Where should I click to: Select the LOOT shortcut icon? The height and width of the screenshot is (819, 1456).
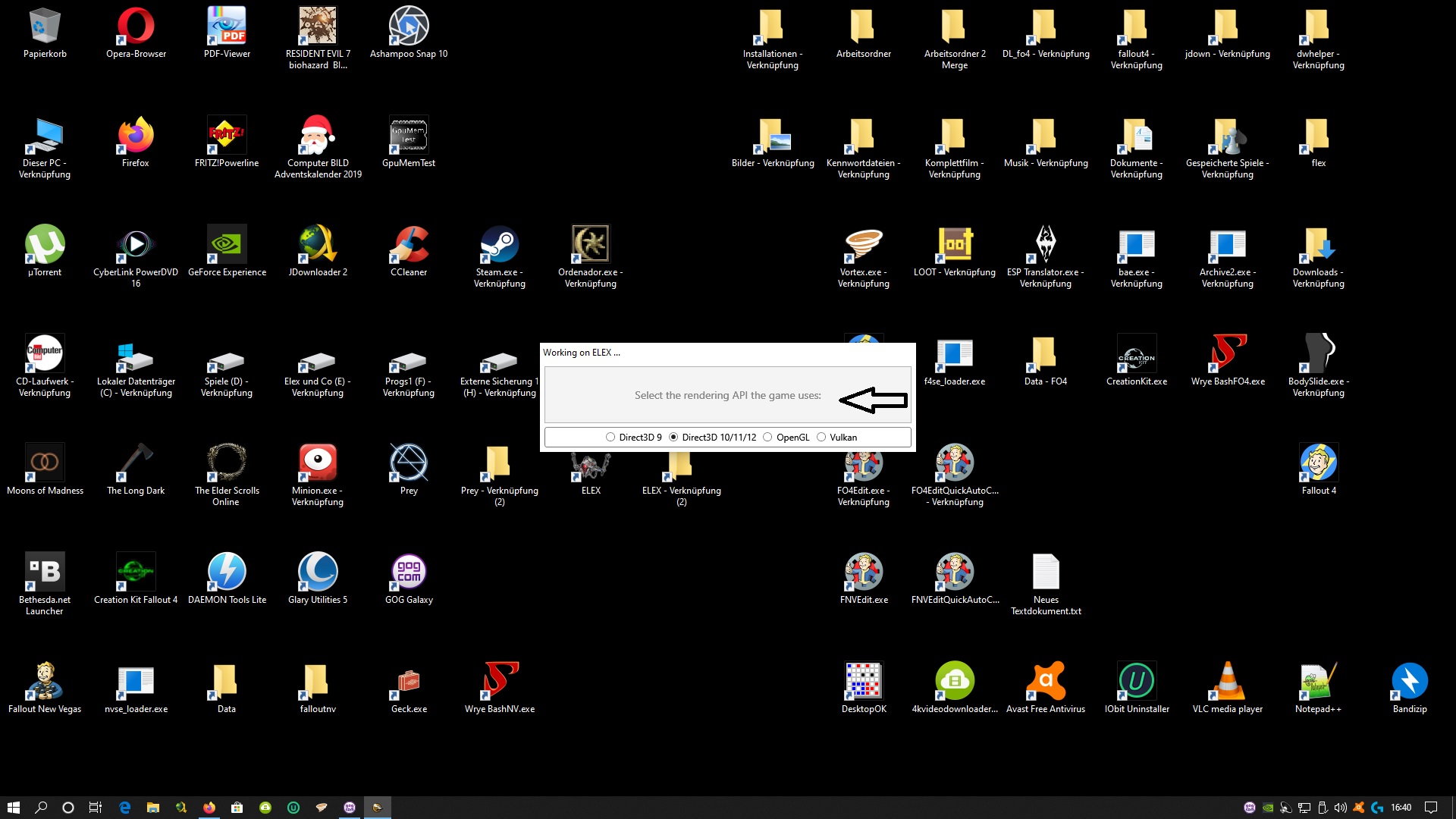pyautogui.click(x=955, y=245)
